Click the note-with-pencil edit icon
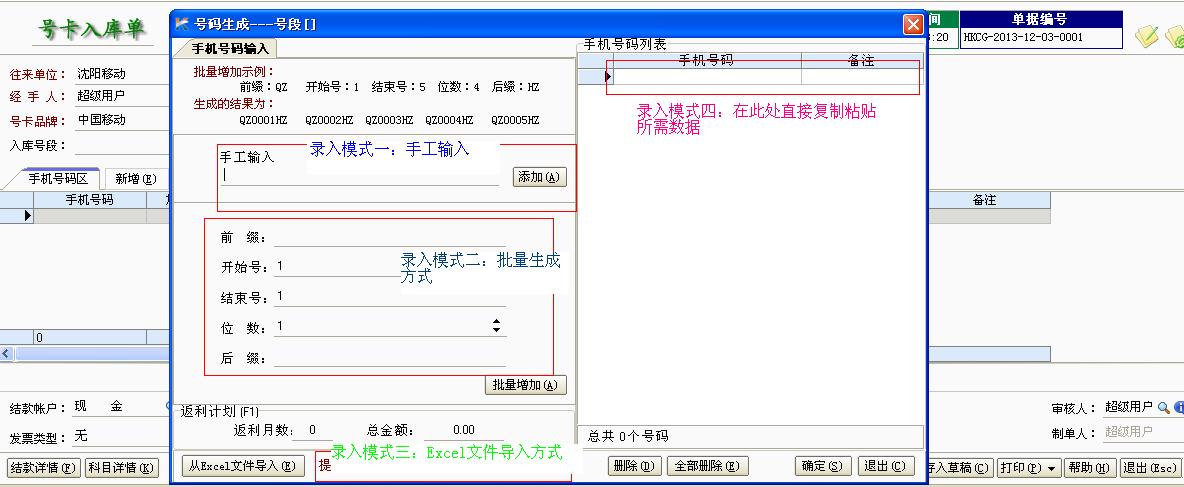This screenshot has width=1184, height=487. tap(1146, 37)
